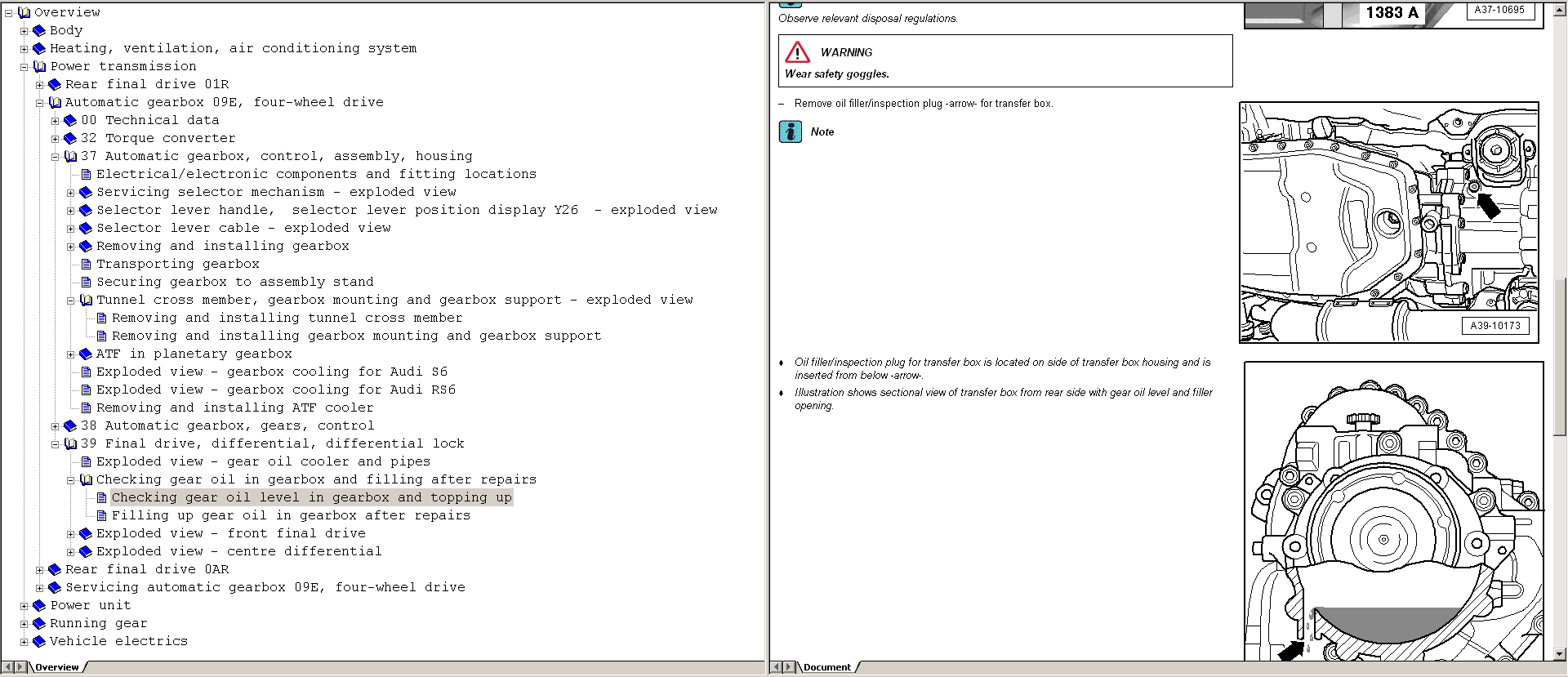Click the red warning triangle icon

pyautogui.click(x=797, y=53)
